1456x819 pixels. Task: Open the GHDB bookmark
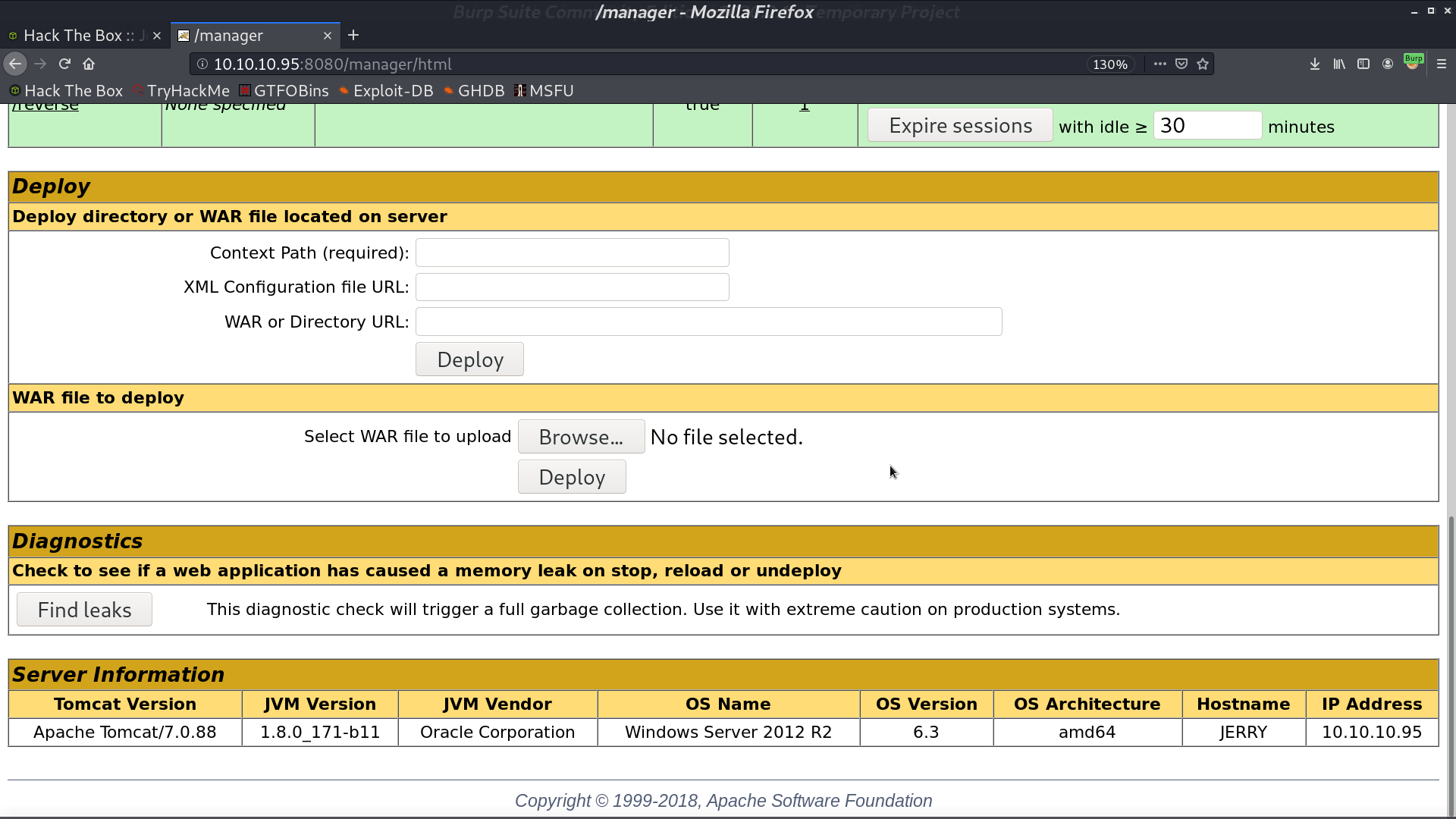coord(474,91)
